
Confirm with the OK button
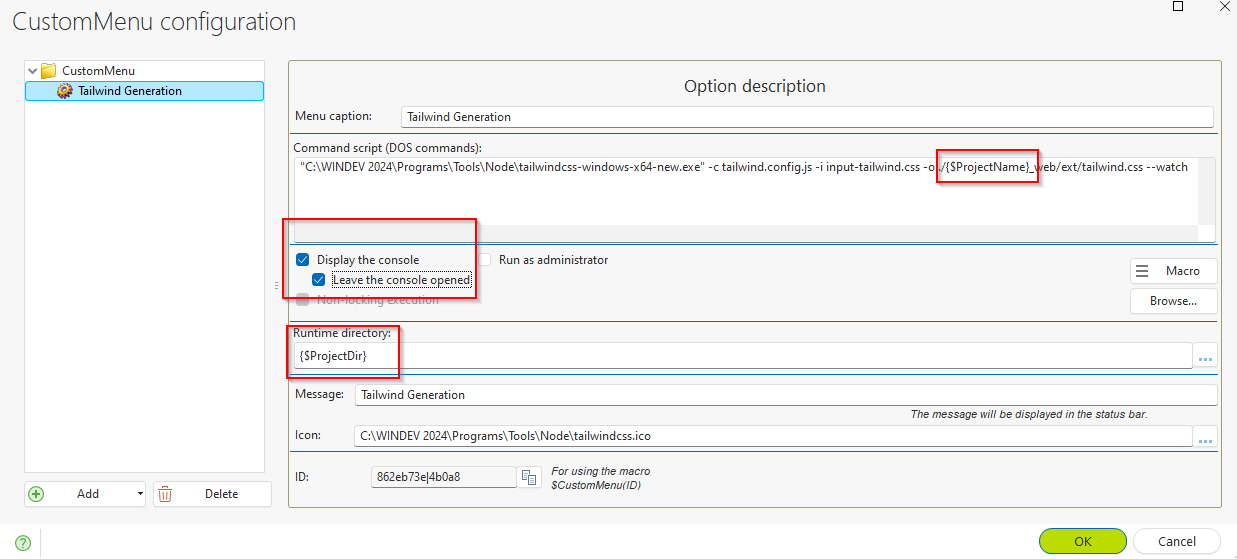(x=1082, y=541)
